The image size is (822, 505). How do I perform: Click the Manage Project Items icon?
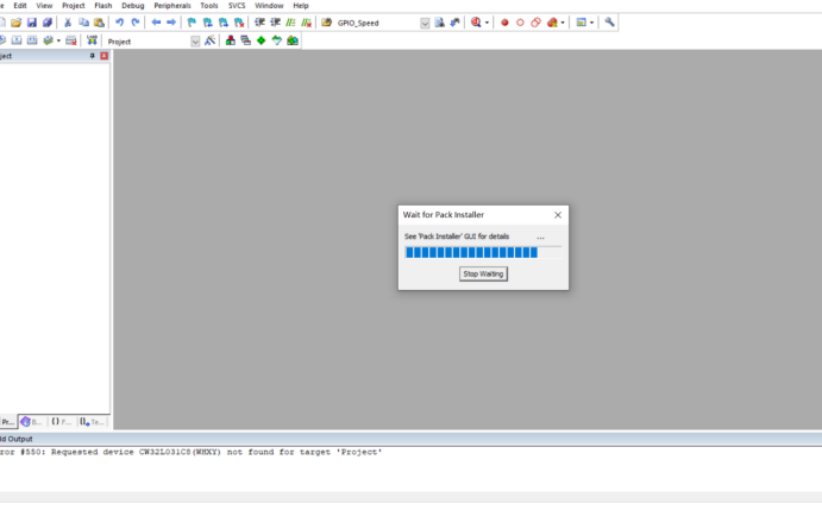coord(231,41)
